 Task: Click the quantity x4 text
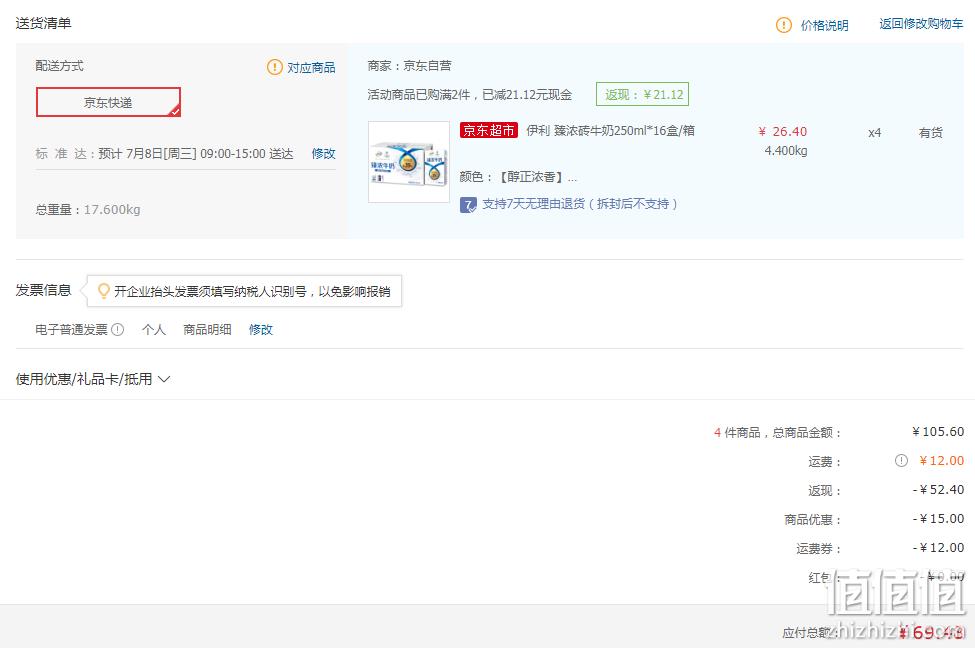point(874,132)
